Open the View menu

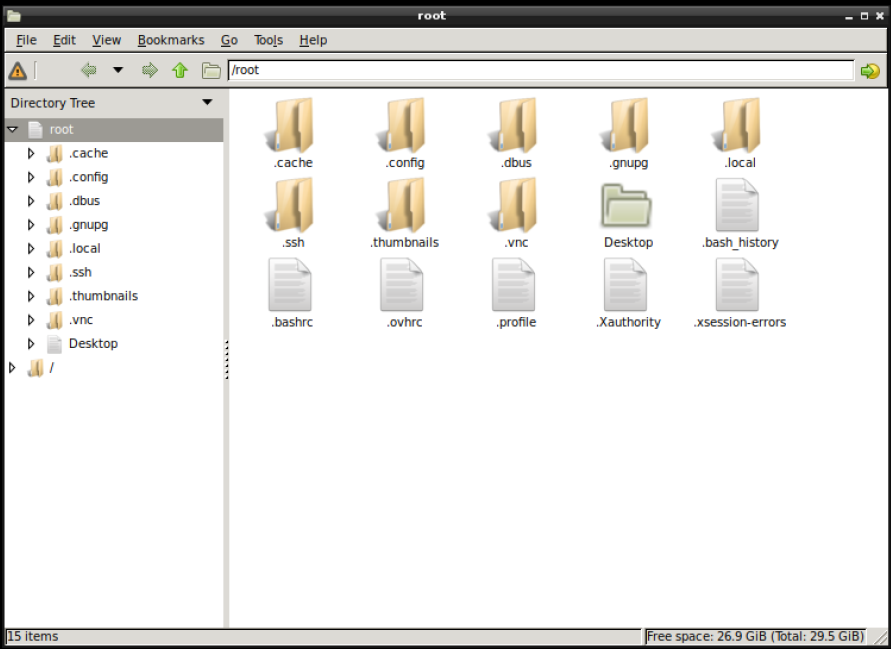[106, 40]
